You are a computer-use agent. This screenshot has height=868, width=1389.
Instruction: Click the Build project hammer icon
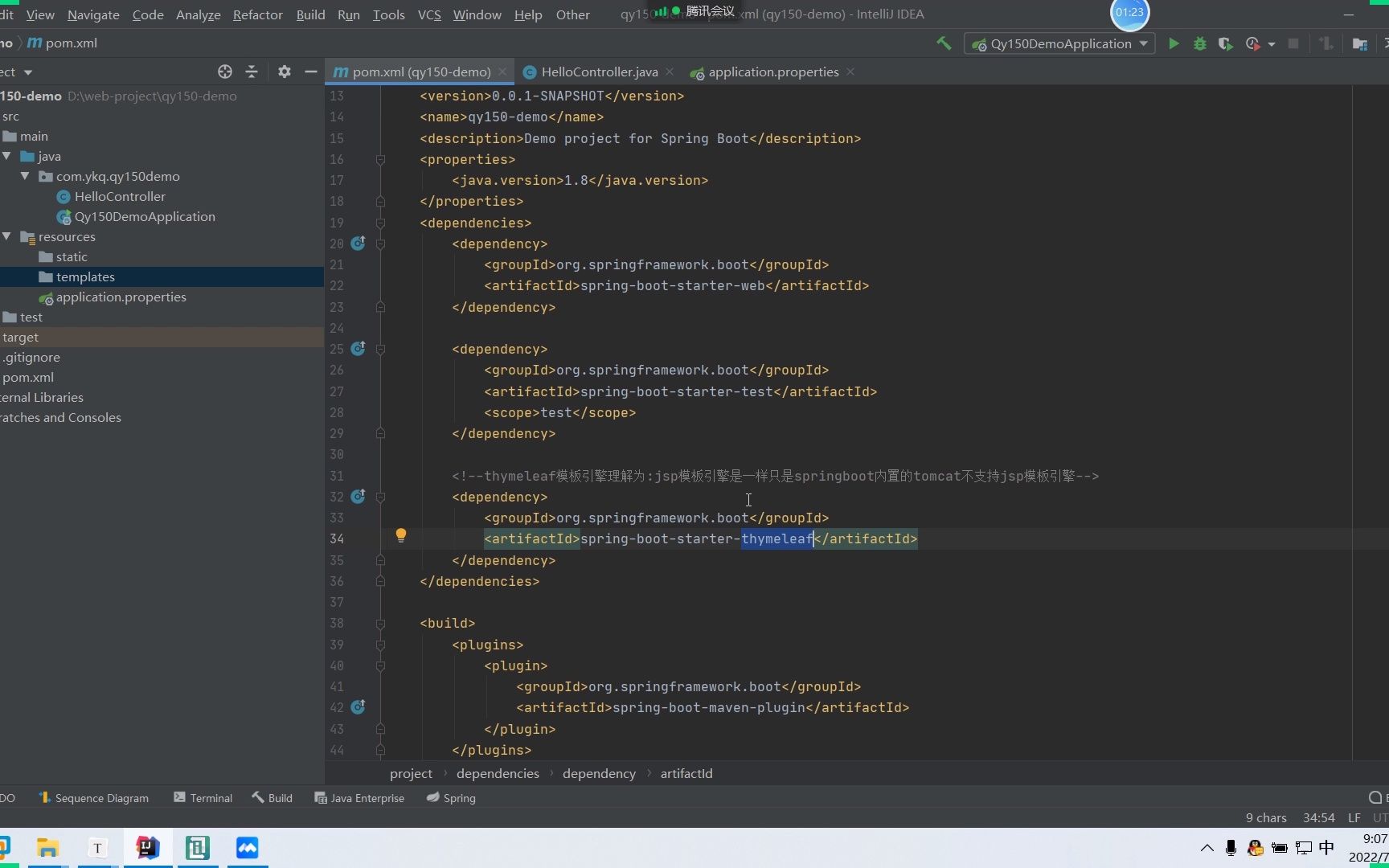pyautogui.click(x=944, y=43)
